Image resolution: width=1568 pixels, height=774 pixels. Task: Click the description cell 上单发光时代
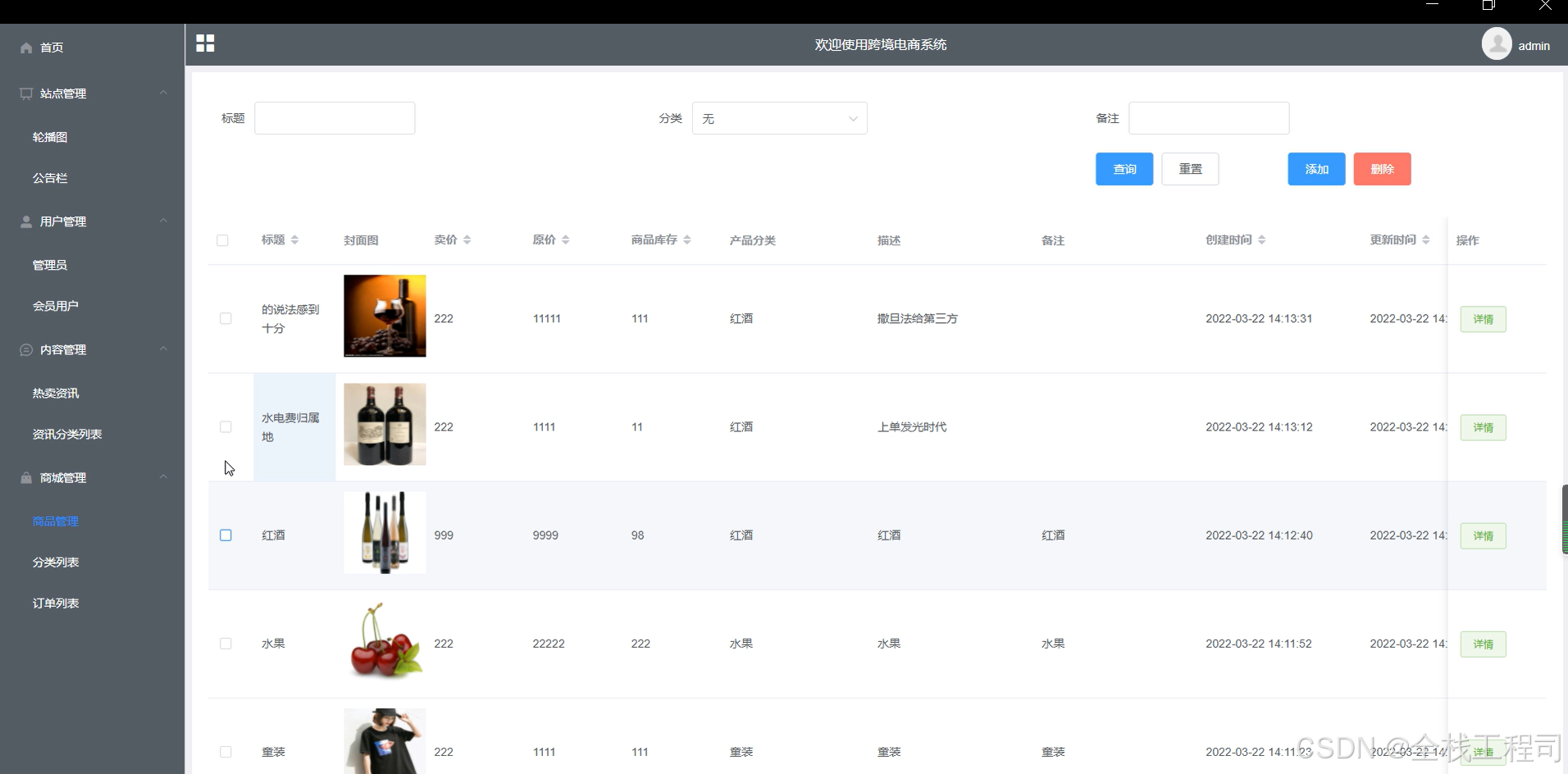[911, 426]
